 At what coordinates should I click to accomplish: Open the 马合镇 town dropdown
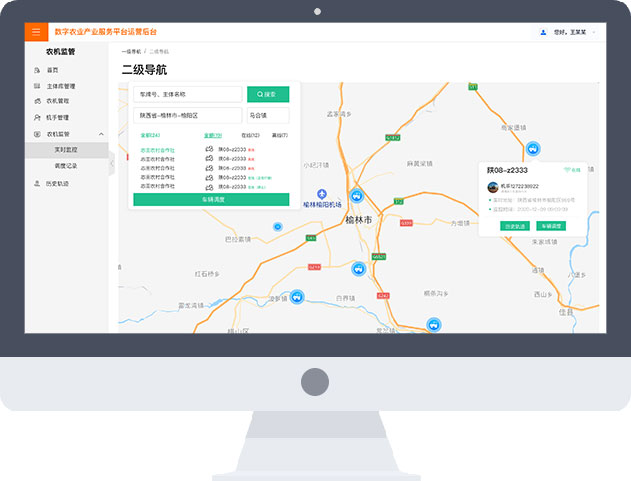[267, 115]
